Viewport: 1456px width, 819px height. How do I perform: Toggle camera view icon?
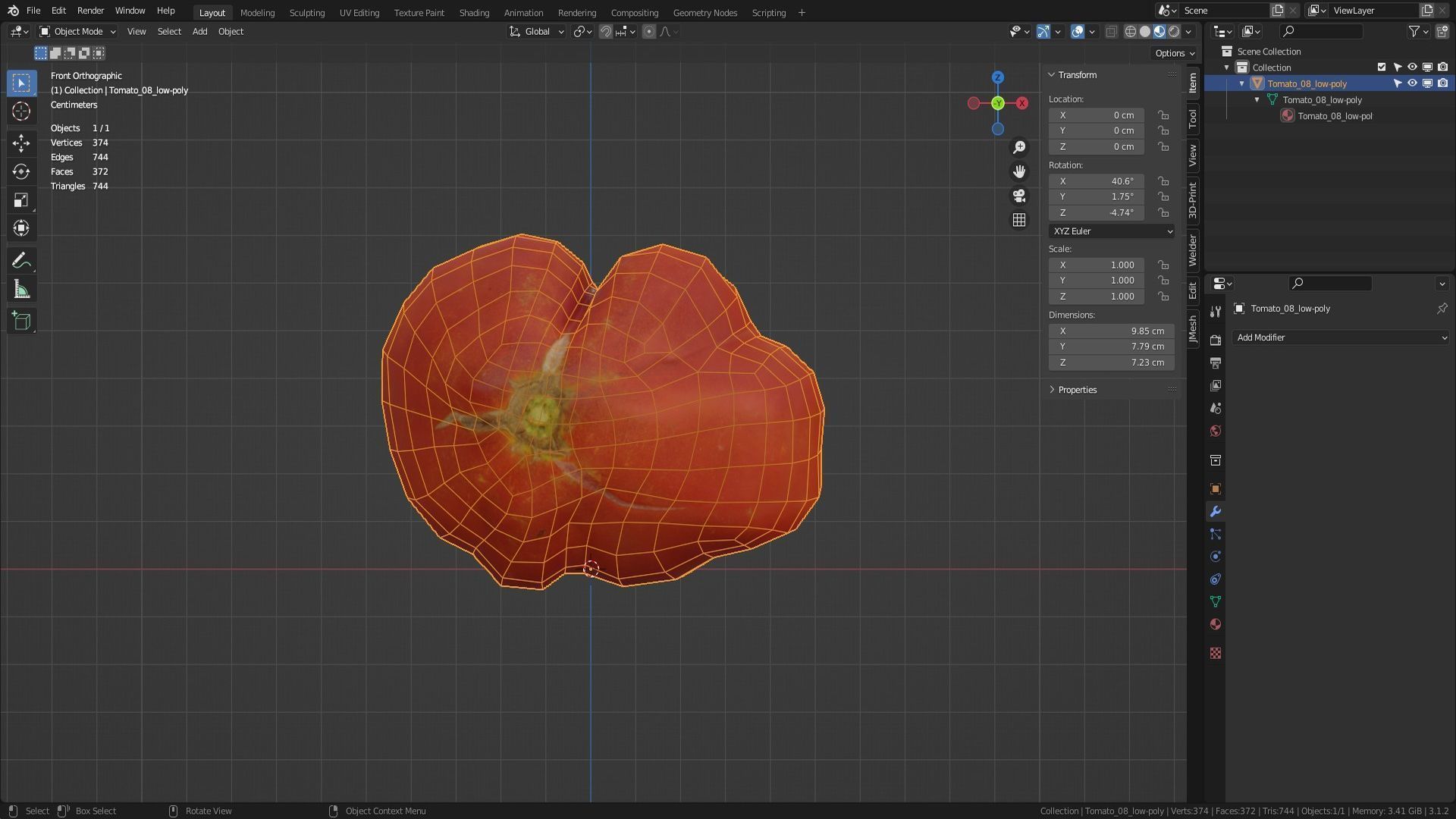1019,196
